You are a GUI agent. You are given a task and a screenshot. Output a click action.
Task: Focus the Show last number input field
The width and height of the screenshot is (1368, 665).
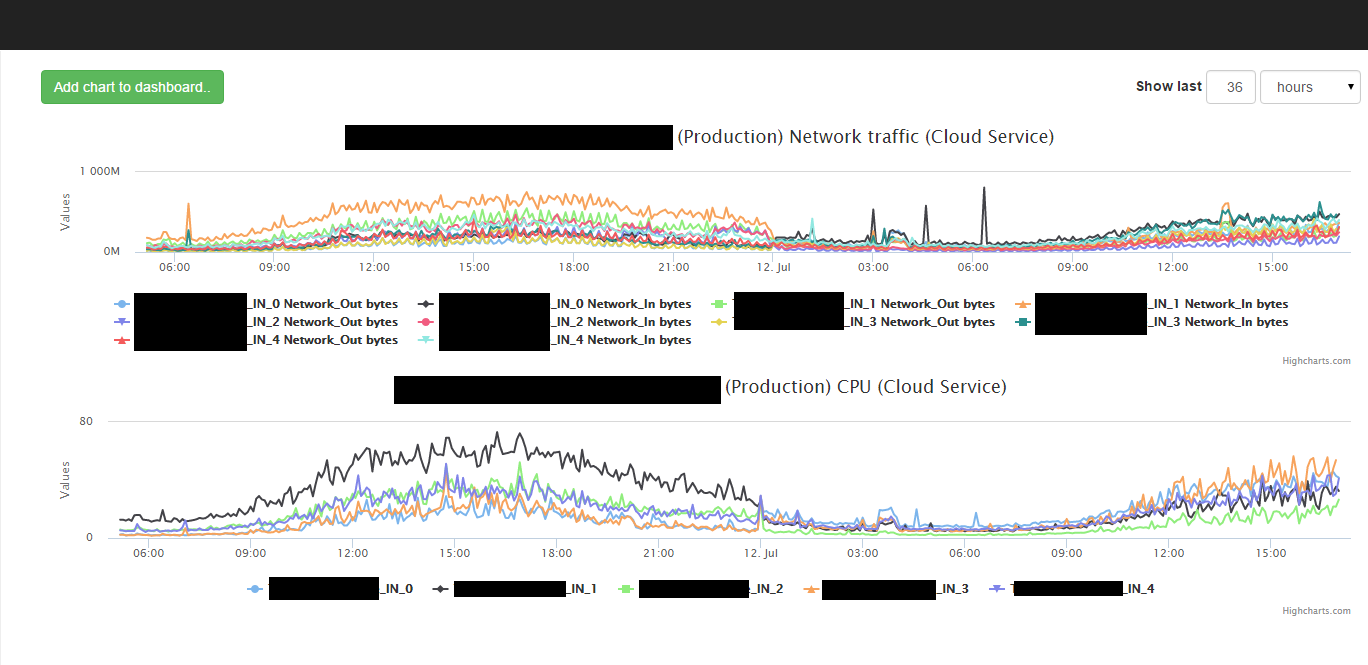click(x=1231, y=87)
